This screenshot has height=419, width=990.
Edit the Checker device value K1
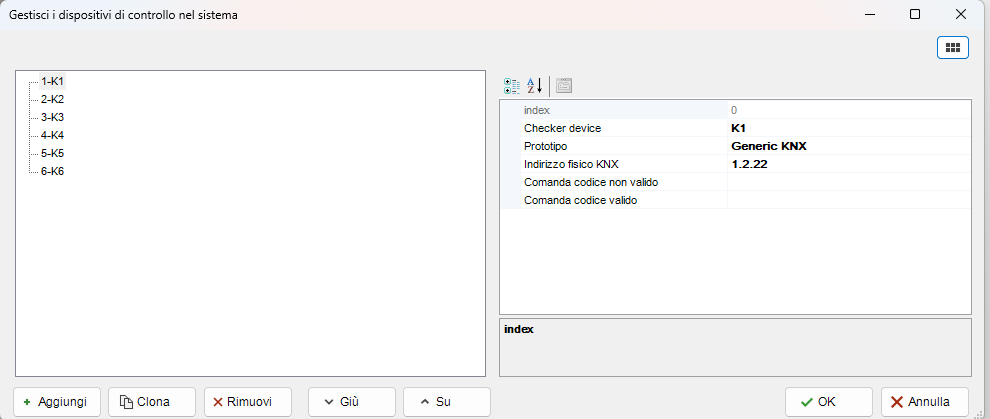[848, 128]
